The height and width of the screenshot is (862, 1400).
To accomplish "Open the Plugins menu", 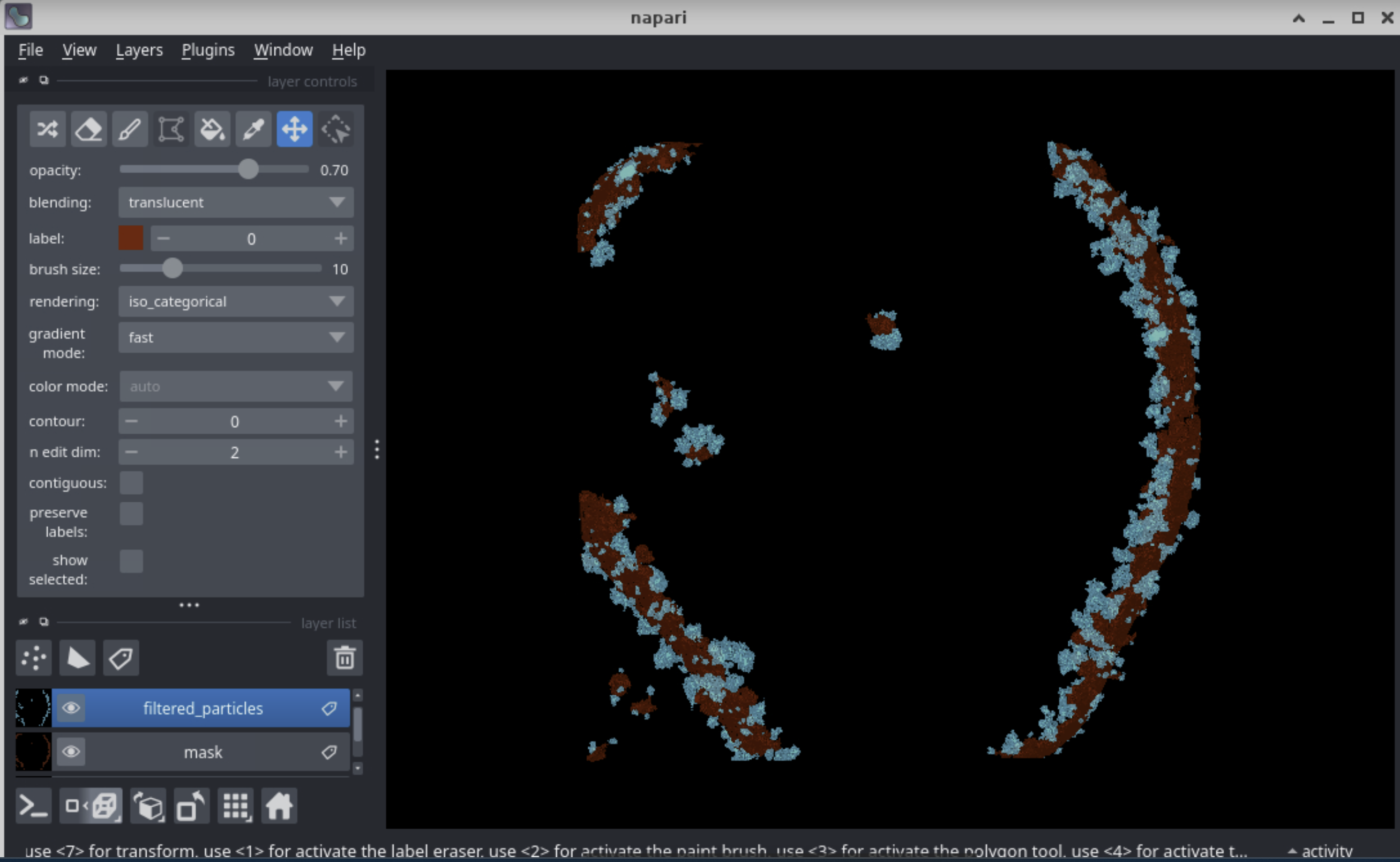I will (208, 50).
